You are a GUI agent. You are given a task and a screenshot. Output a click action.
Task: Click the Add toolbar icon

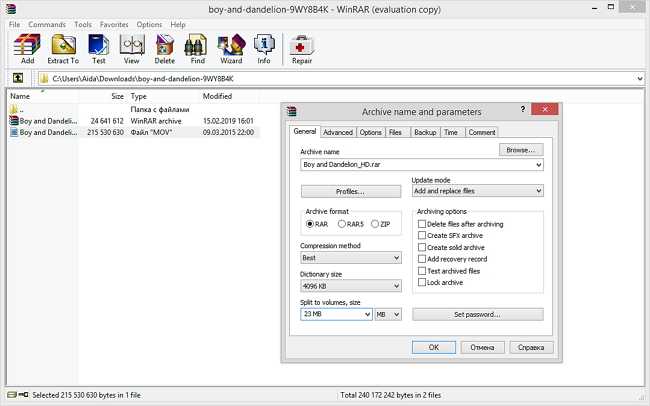click(x=27, y=49)
